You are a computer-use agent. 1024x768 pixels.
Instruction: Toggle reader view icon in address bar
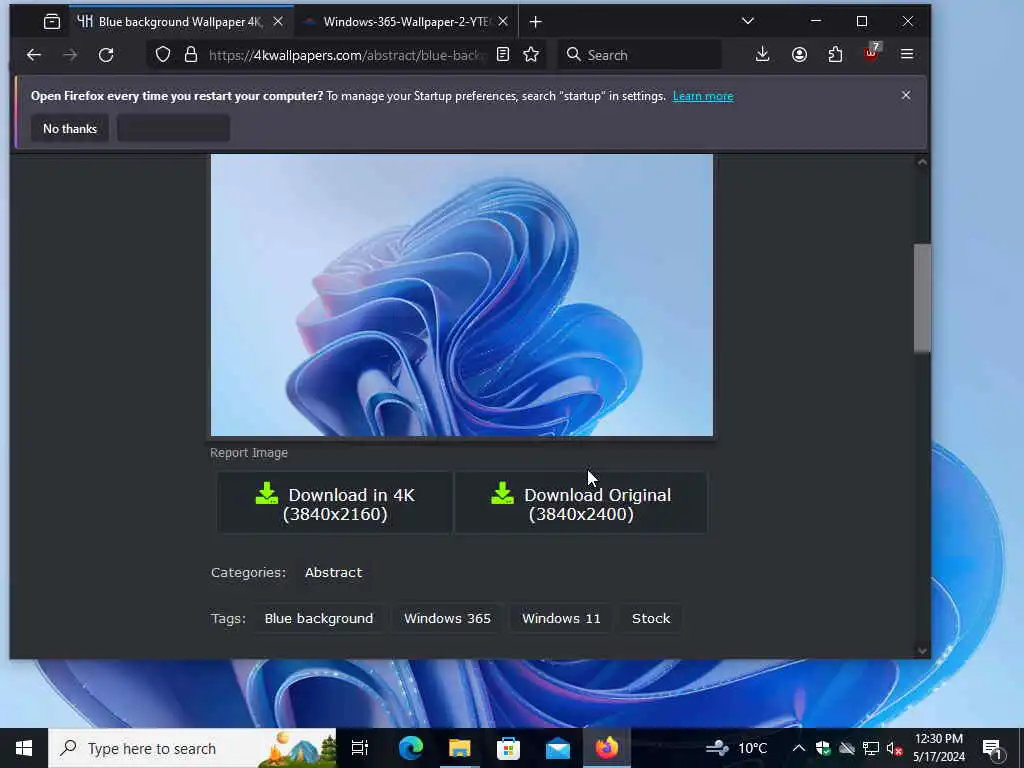(x=503, y=54)
